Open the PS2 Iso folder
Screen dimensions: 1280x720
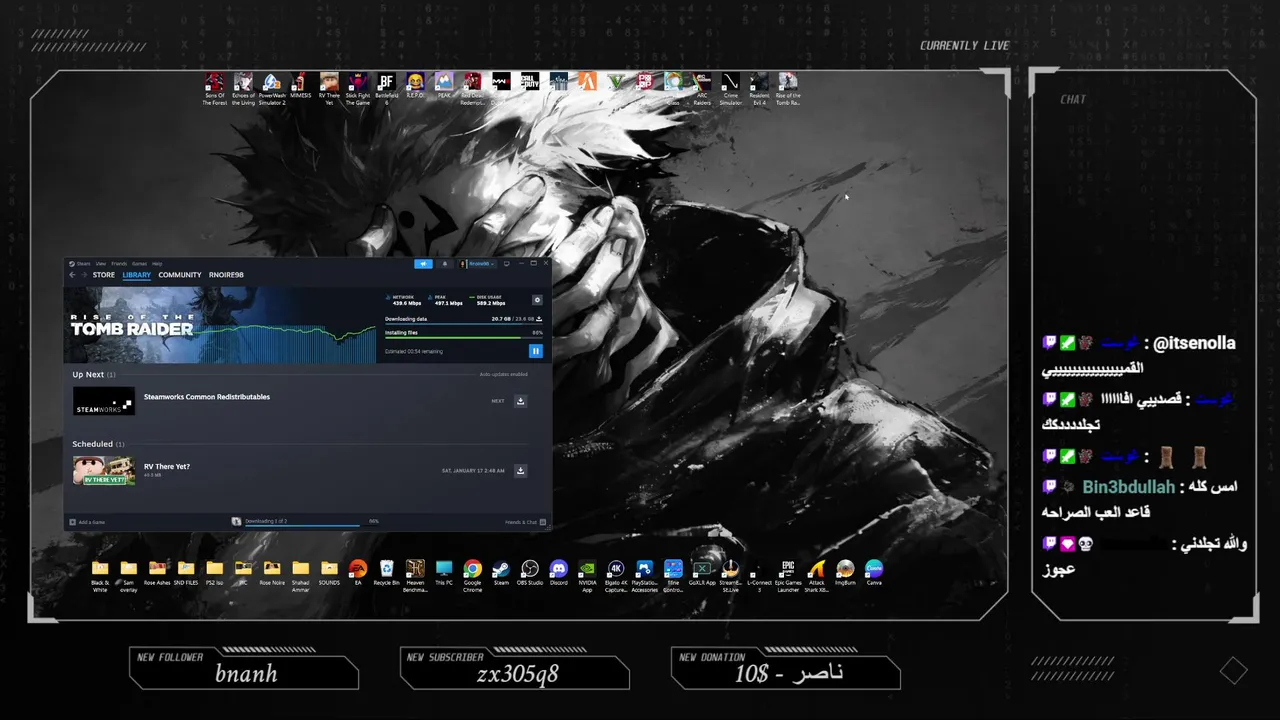(214, 572)
